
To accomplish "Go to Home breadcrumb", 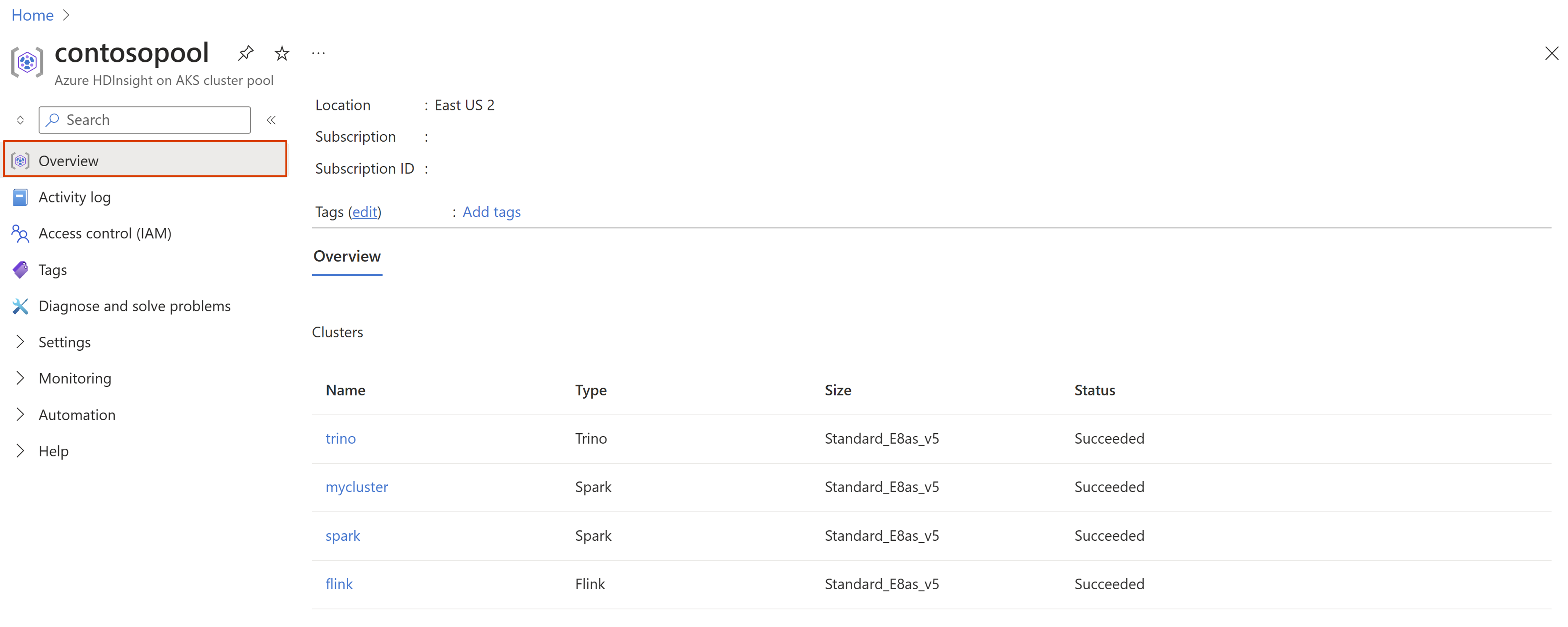I will [x=32, y=15].
